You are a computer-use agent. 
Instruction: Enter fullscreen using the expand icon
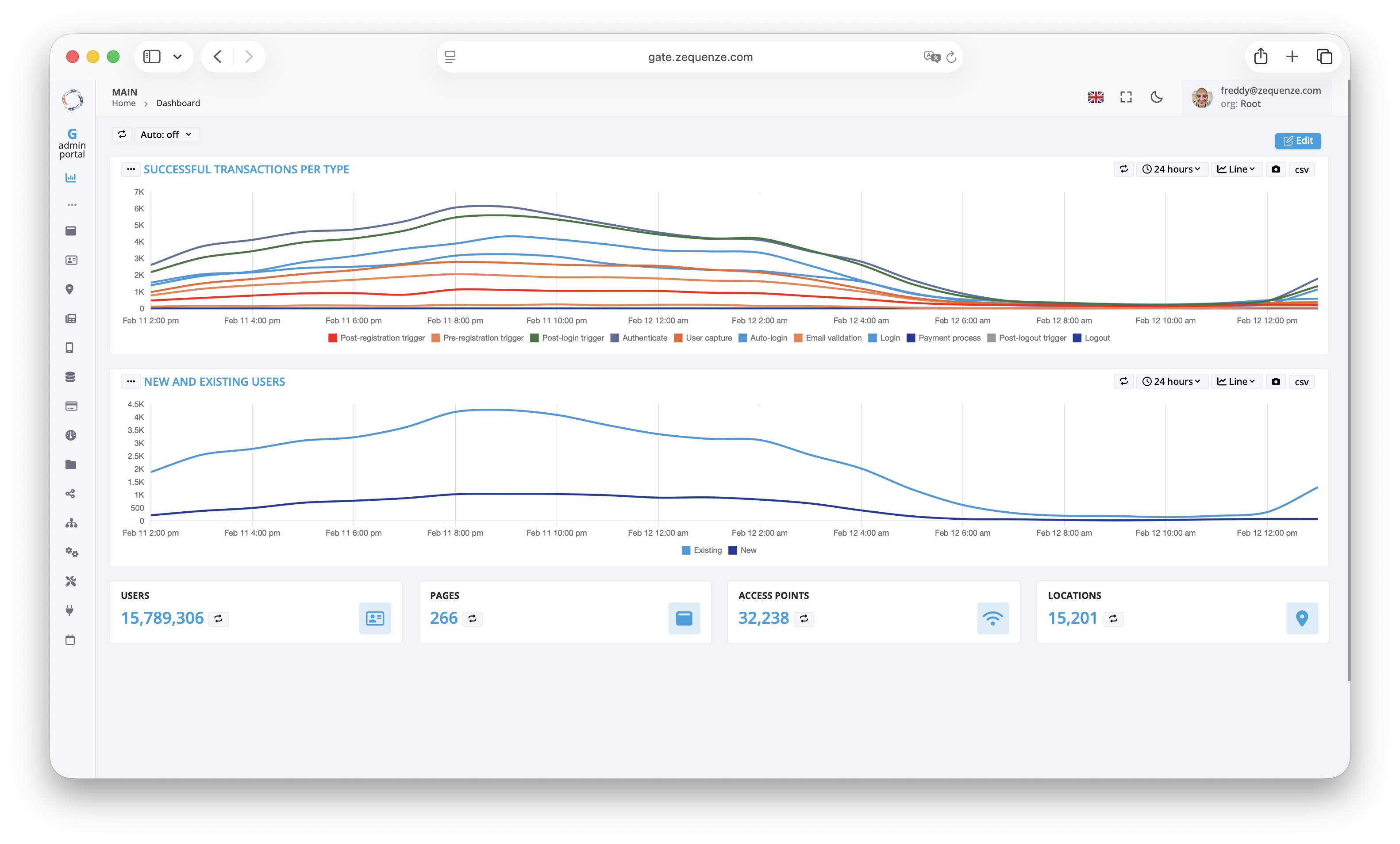(1126, 97)
